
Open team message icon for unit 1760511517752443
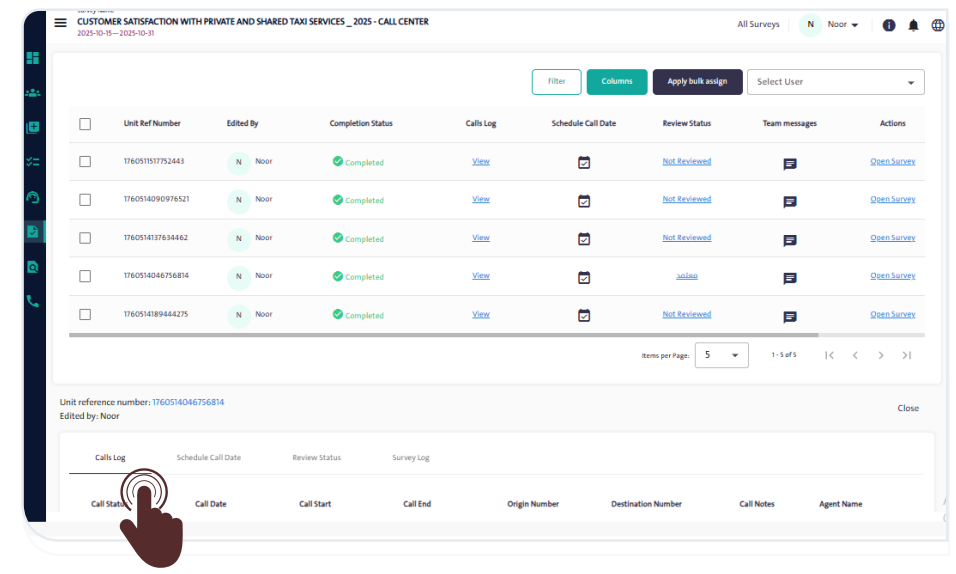tap(790, 164)
